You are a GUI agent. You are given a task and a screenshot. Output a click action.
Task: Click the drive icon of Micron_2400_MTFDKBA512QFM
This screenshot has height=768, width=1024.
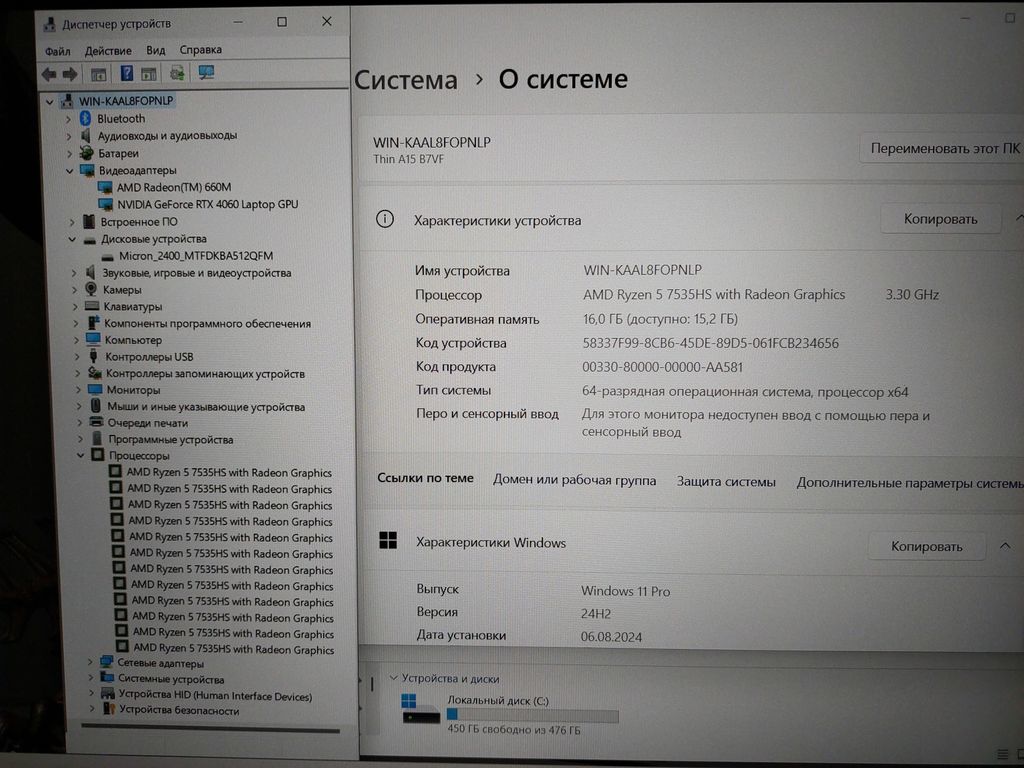(x=108, y=256)
